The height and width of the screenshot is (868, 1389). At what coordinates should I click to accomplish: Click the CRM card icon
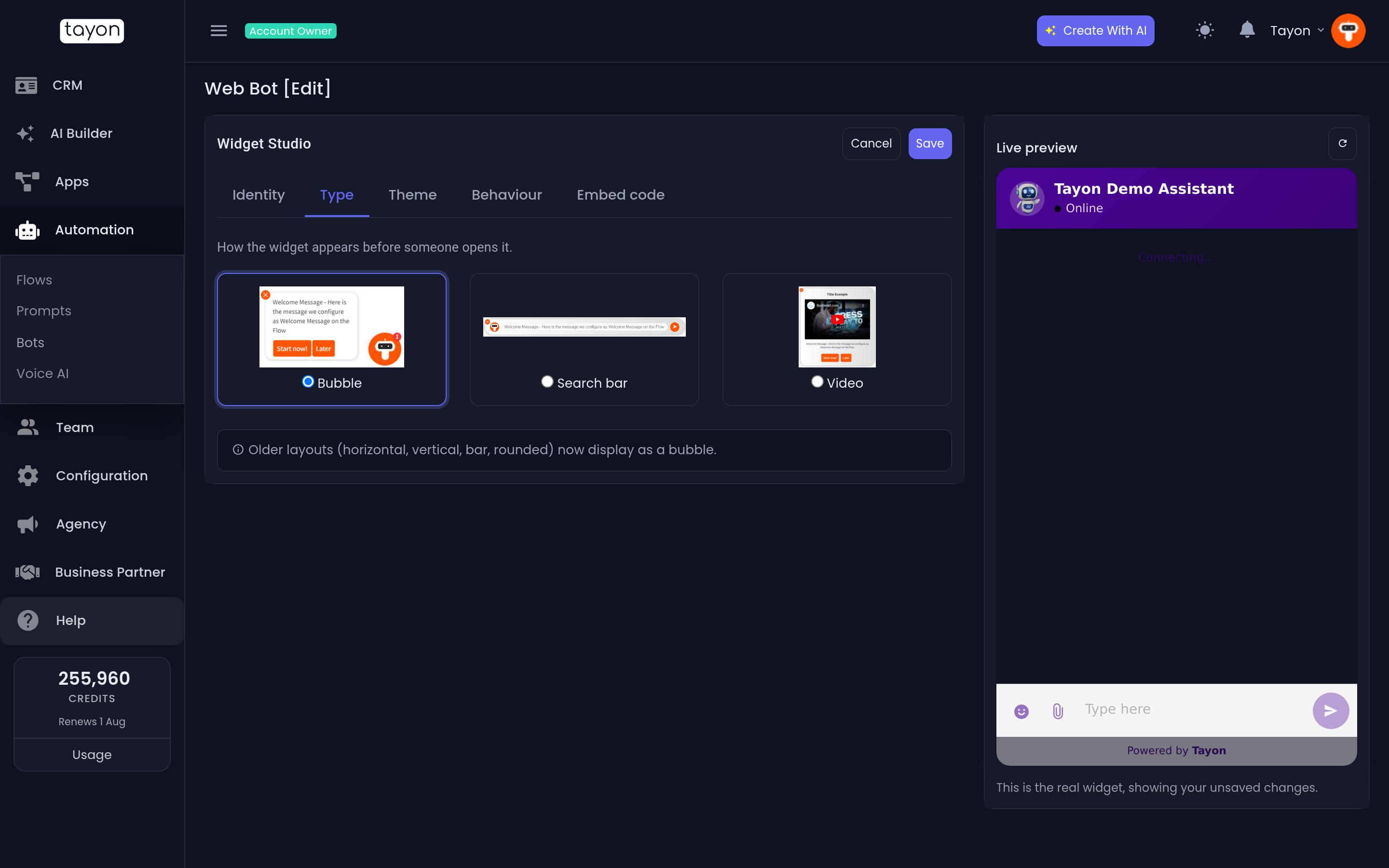26,85
